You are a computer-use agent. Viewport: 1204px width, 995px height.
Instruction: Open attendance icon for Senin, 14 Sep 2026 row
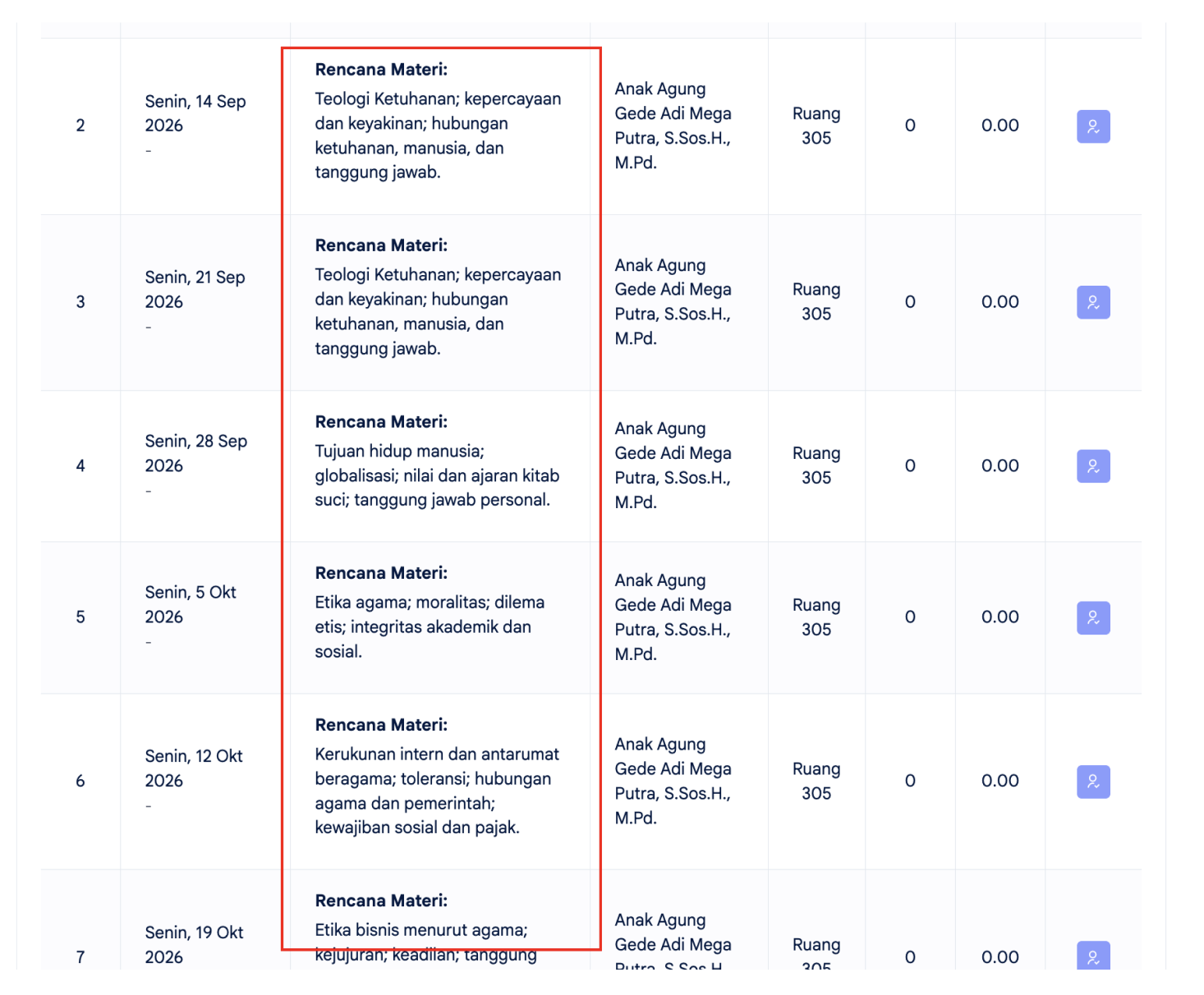click(1093, 126)
